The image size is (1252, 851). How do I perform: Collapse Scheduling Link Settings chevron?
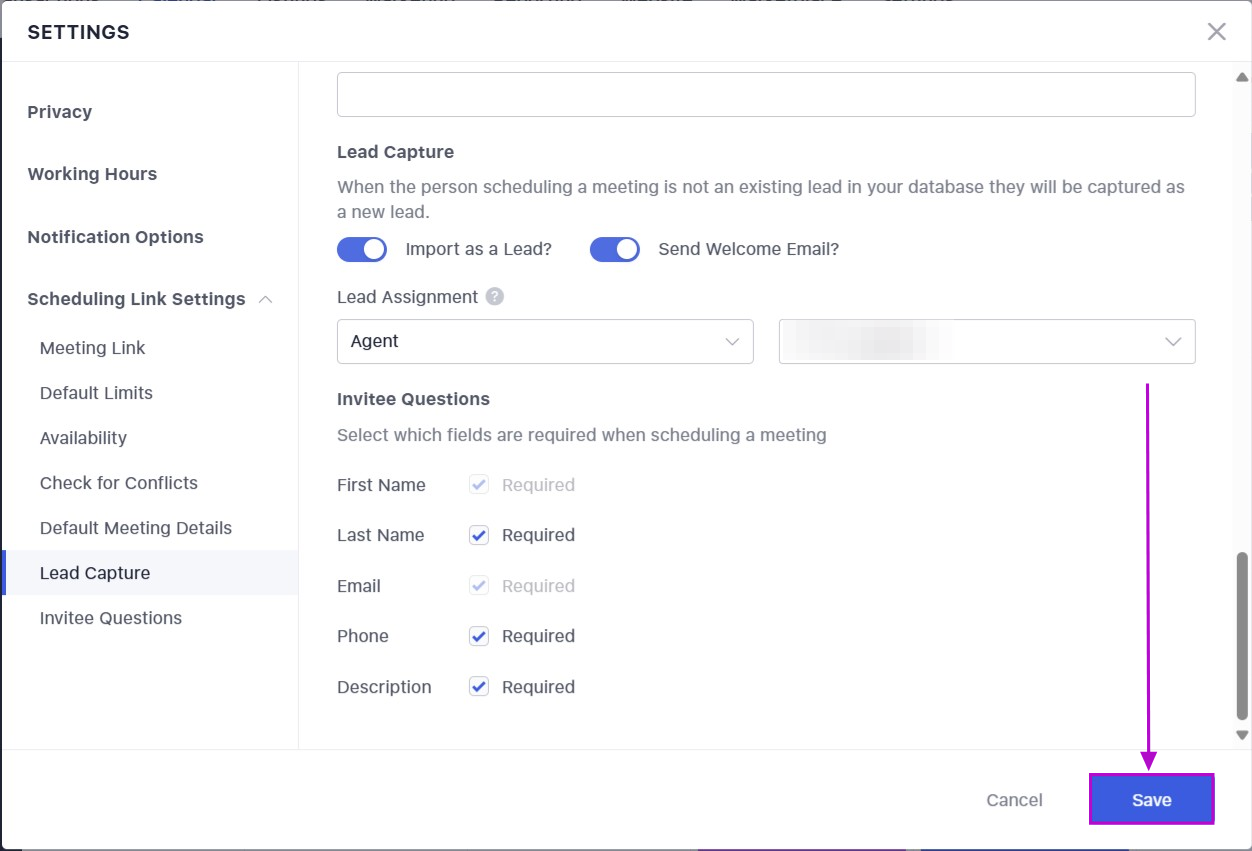(x=266, y=299)
